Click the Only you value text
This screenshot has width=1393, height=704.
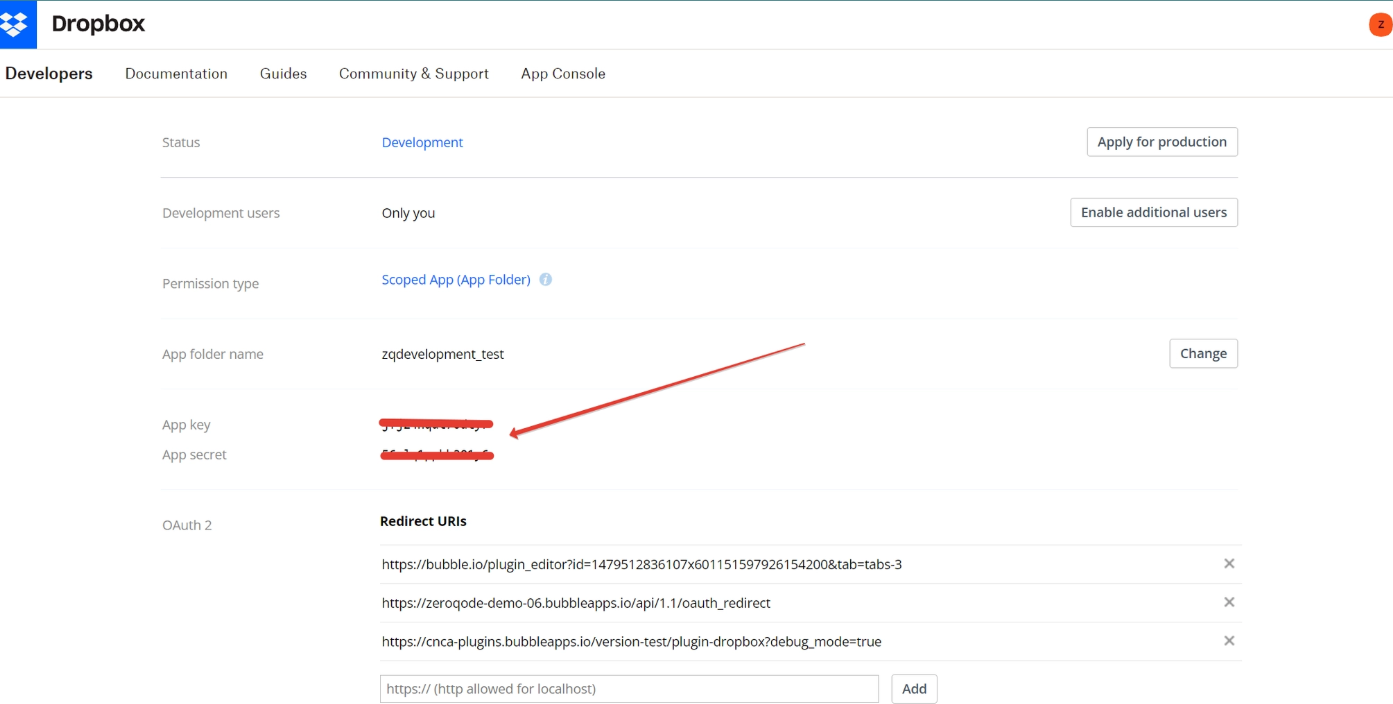[408, 213]
